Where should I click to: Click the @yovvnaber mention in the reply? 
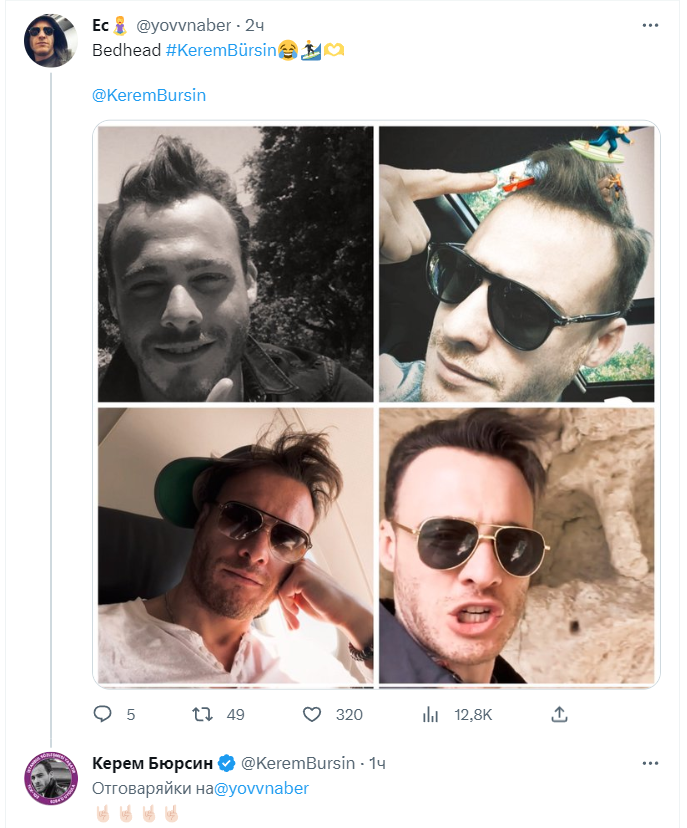click(261, 788)
